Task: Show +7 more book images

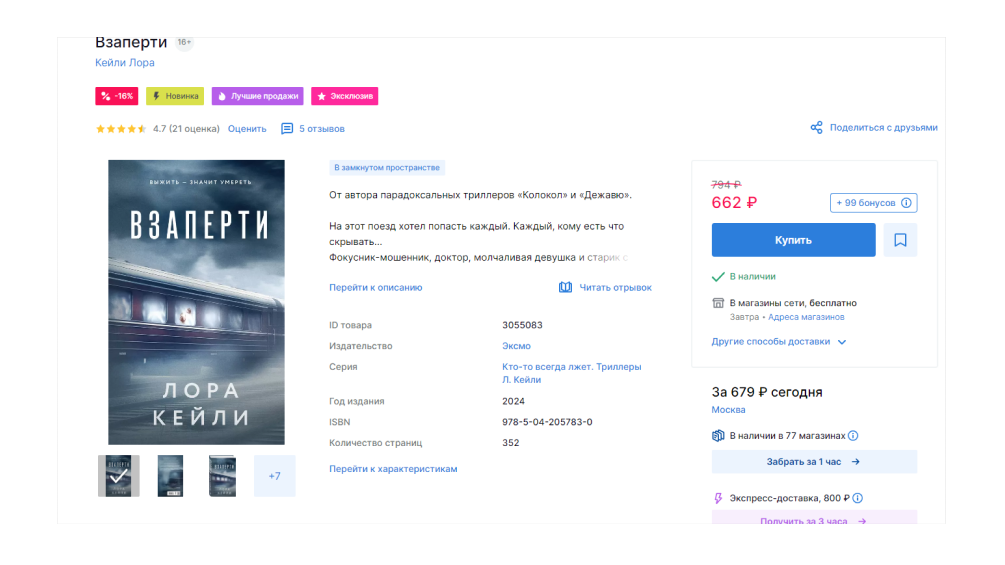Action: click(x=274, y=476)
